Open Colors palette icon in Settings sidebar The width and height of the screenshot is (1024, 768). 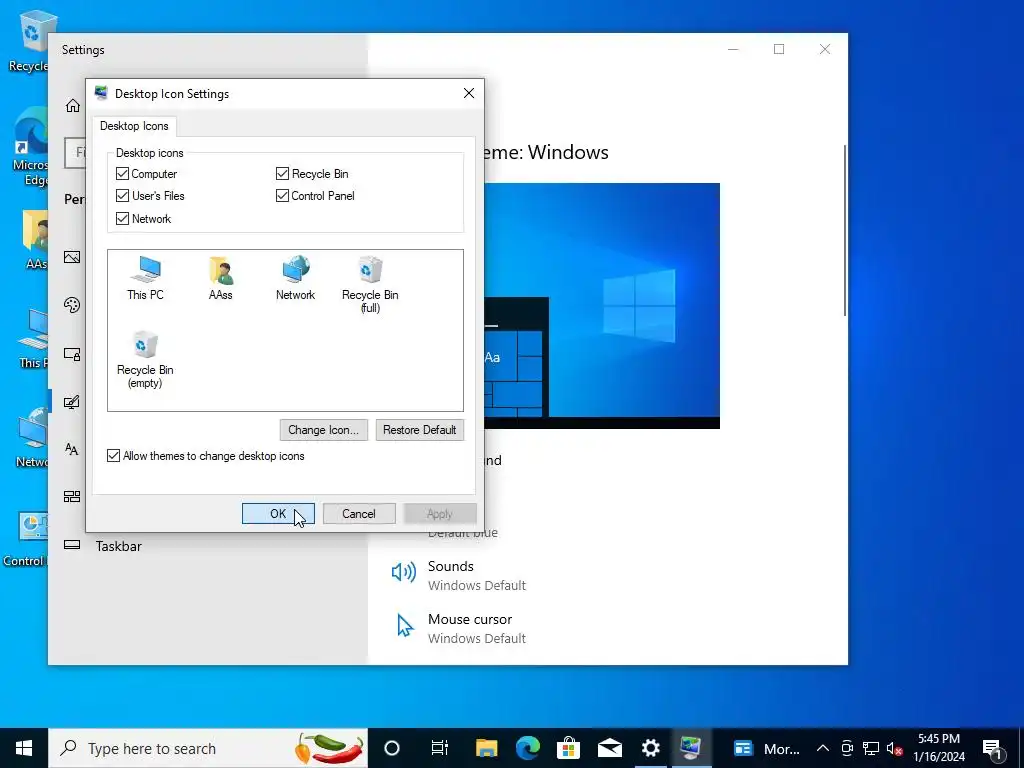(72, 305)
